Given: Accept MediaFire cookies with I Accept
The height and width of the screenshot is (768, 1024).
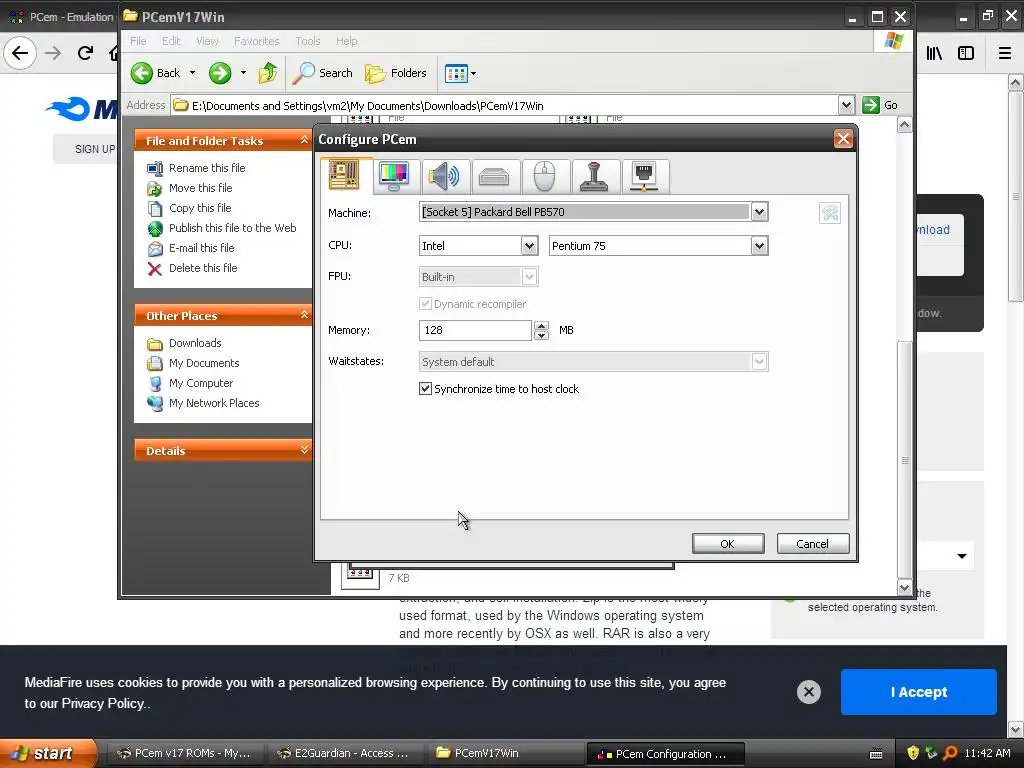Looking at the screenshot, I should (919, 692).
